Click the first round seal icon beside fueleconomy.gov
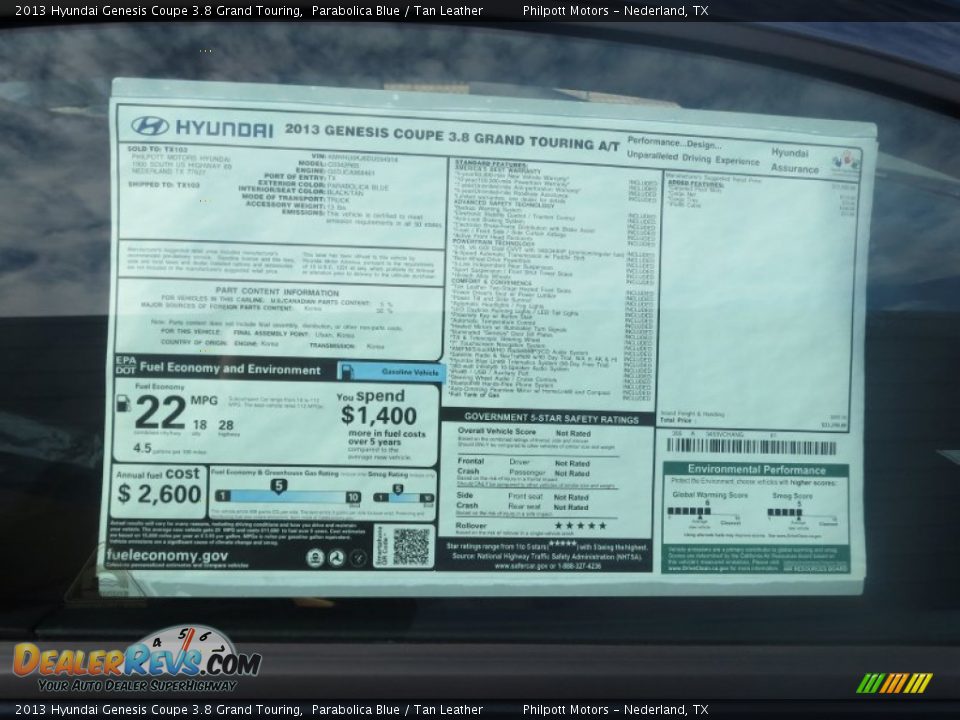Image resolution: width=960 pixels, height=720 pixels. pos(315,558)
